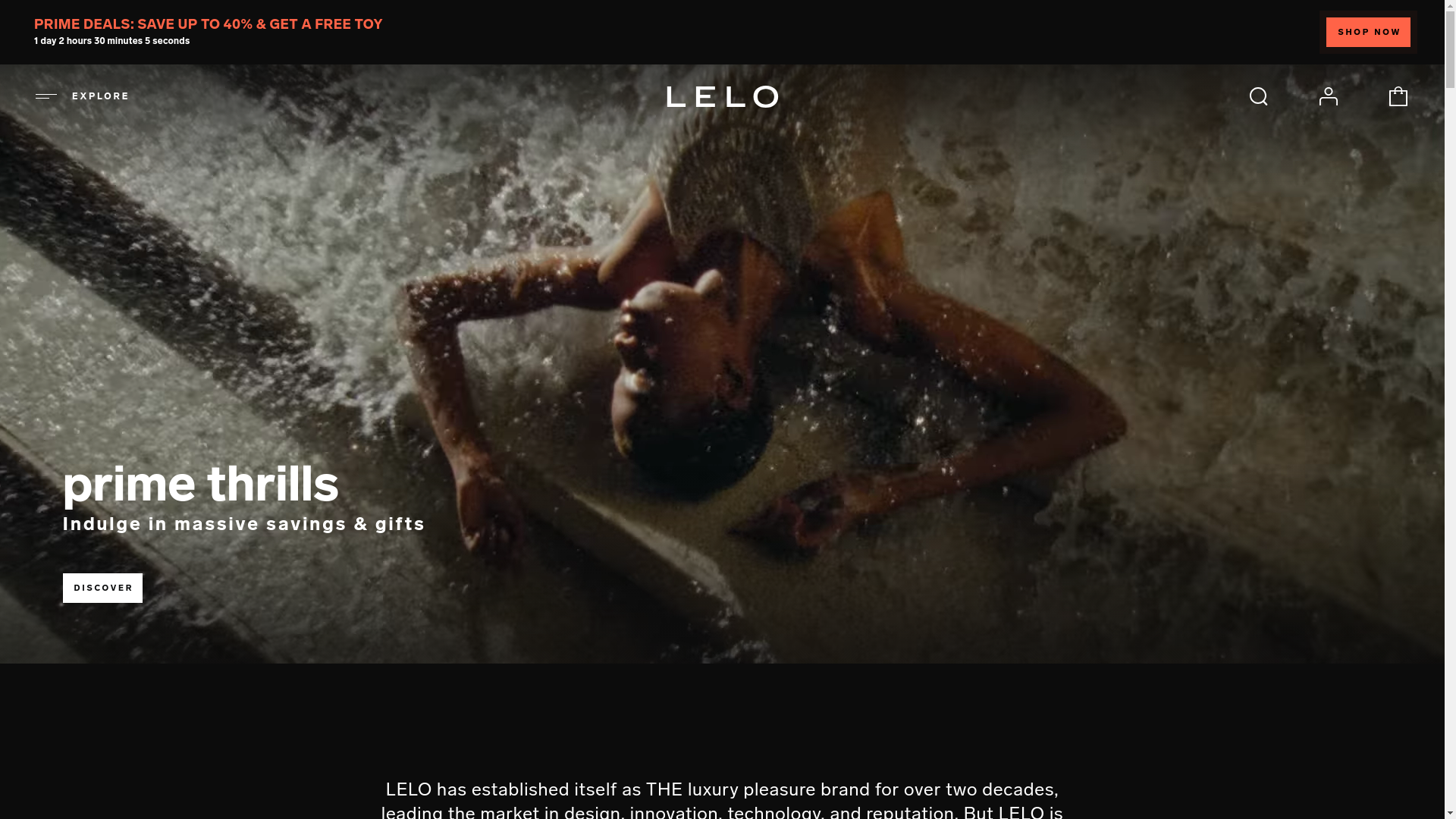Click the PRIME DEALS promo headline
The width and height of the screenshot is (1456, 819).
coord(208,24)
